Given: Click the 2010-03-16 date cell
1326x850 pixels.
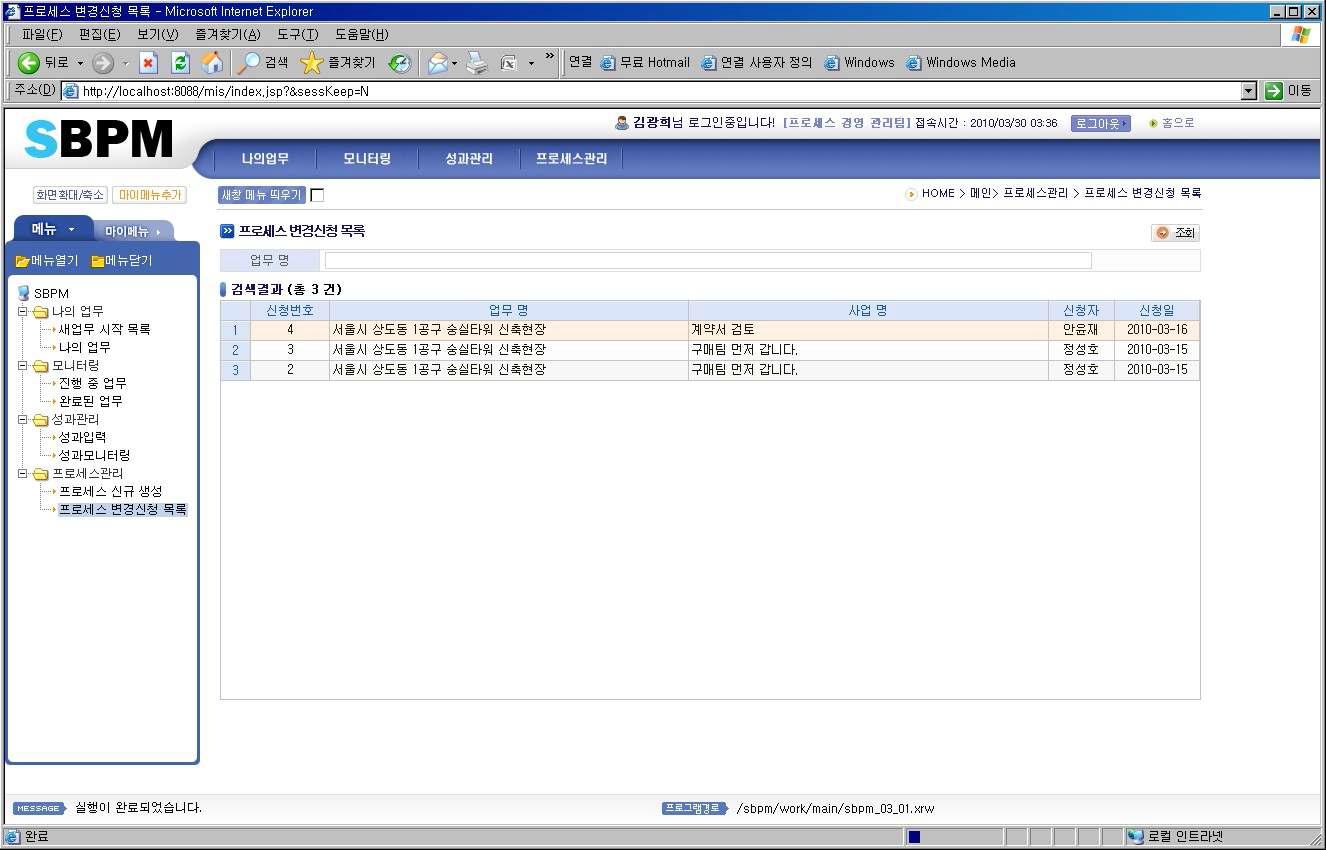Looking at the screenshot, I should 1157,330.
